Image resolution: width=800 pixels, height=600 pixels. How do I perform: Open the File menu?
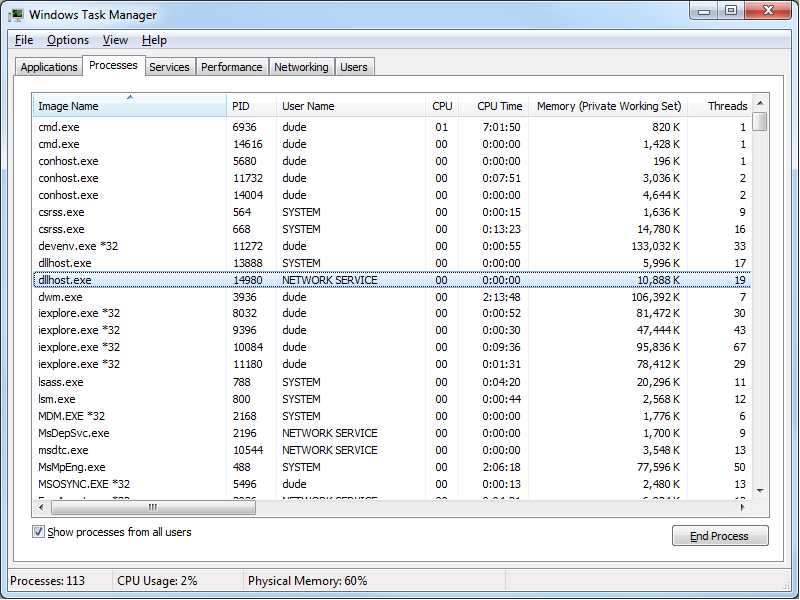pyautogui.click(x=24, y=40)
